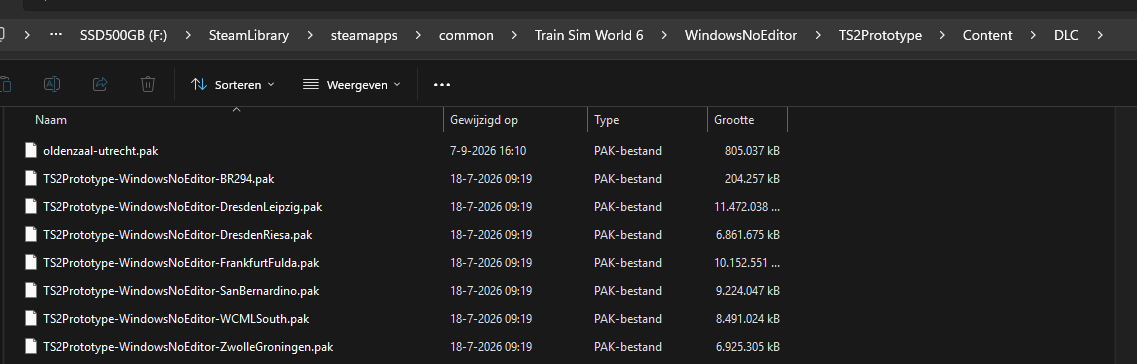Click file icon of WCMLSouth.pak
The height and width of the screenshot is (364, 1137).
click(x=30, y=318)
